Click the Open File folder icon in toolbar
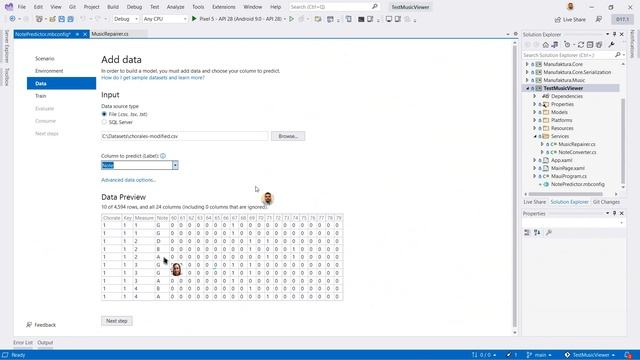Screen dimensions: 640x360 pos(52,19)
